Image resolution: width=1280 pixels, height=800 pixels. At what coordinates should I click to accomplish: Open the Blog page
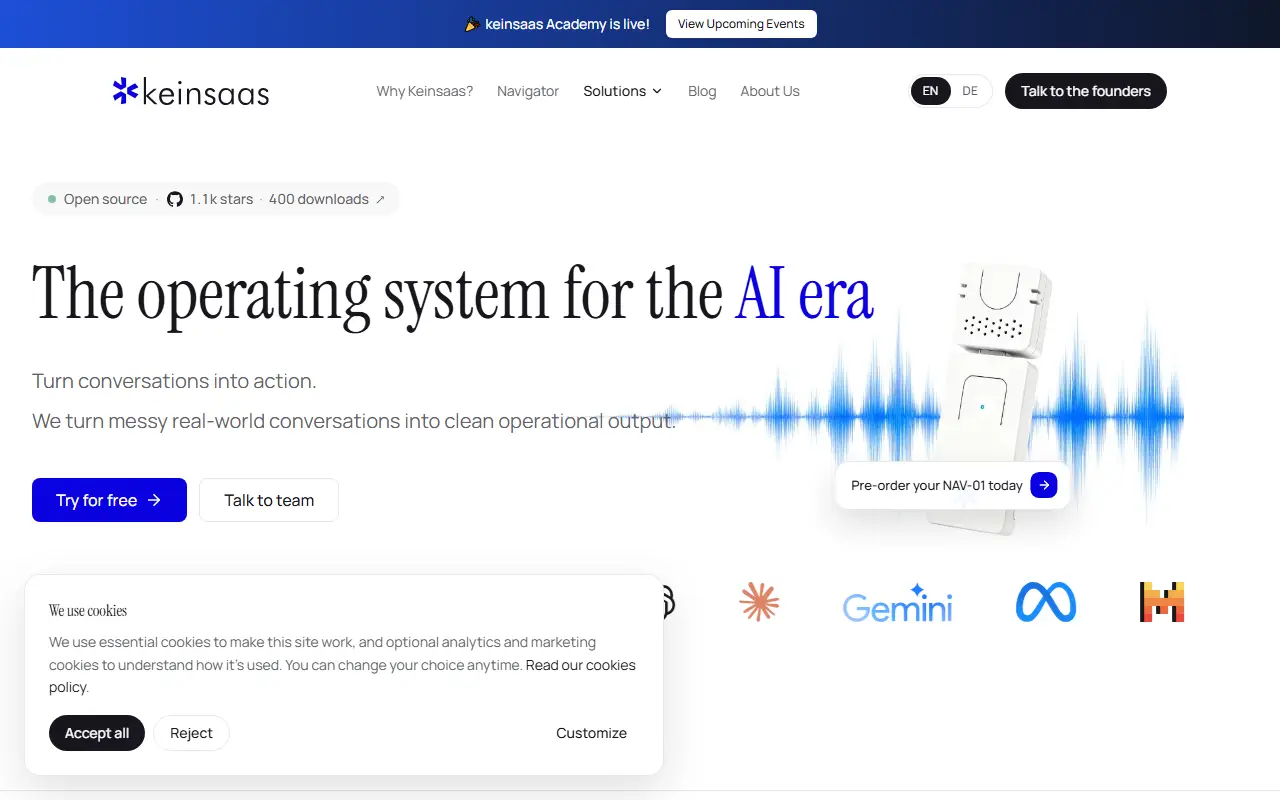[x=702, y=91]
